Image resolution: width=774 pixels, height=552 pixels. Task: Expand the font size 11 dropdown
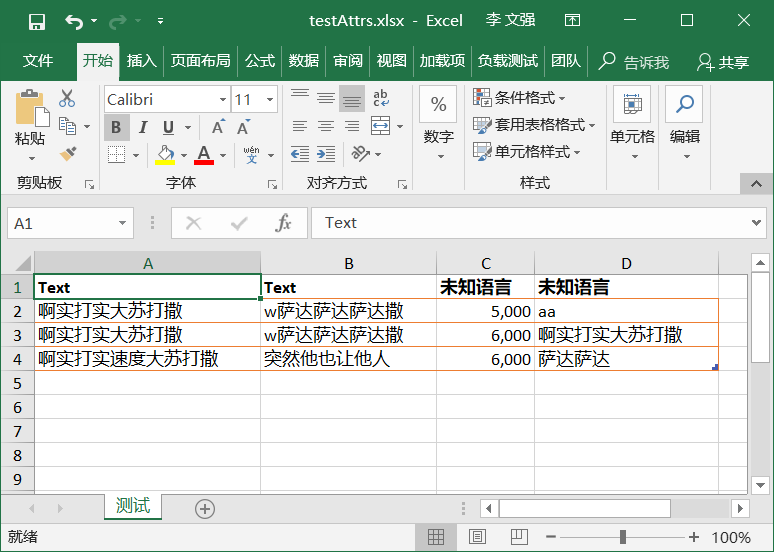point(269,100)
